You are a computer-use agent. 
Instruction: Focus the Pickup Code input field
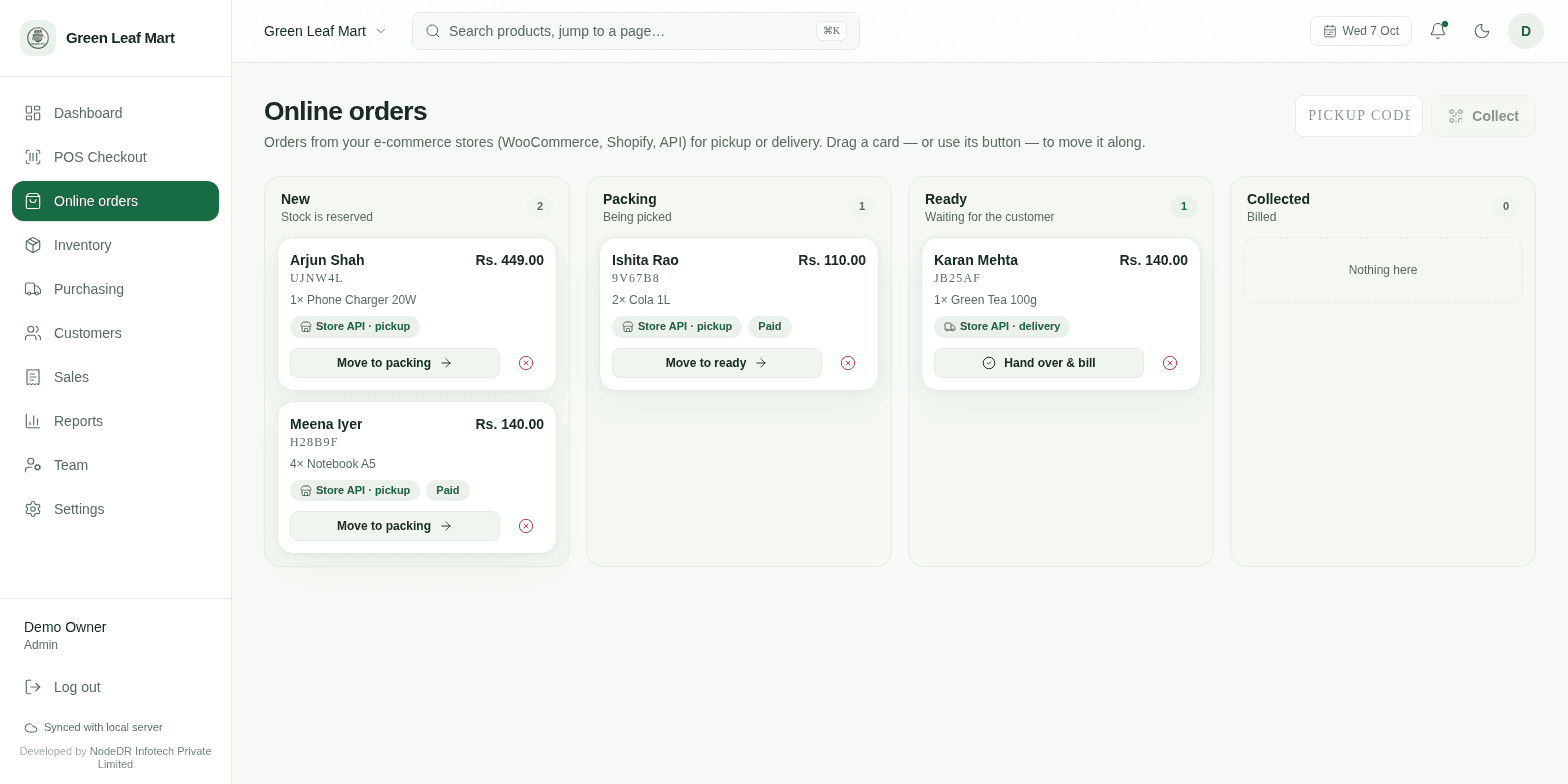point(1359,116)
